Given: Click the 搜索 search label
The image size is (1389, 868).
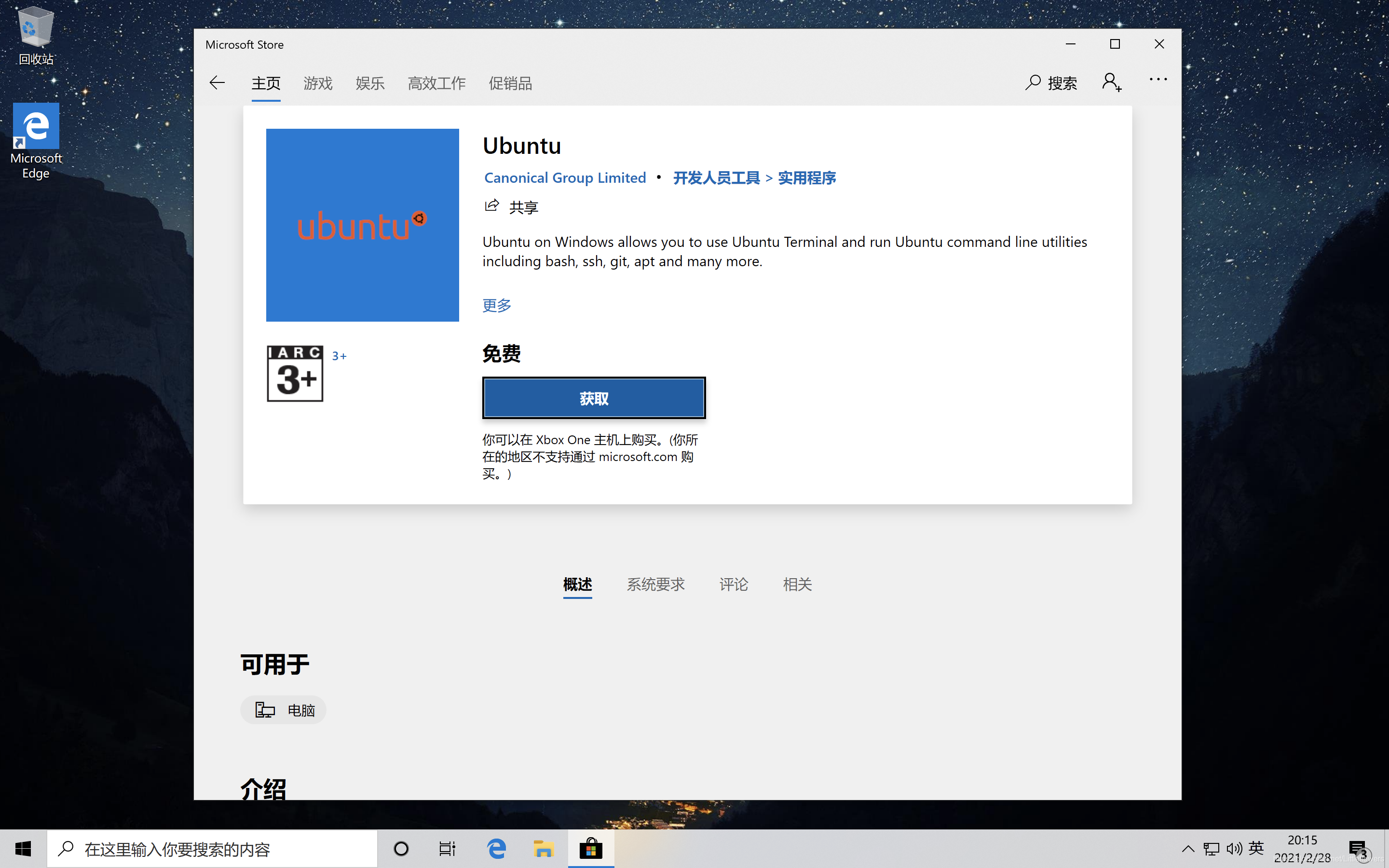Looking at the screenshot, I should tap(1062, 83).
